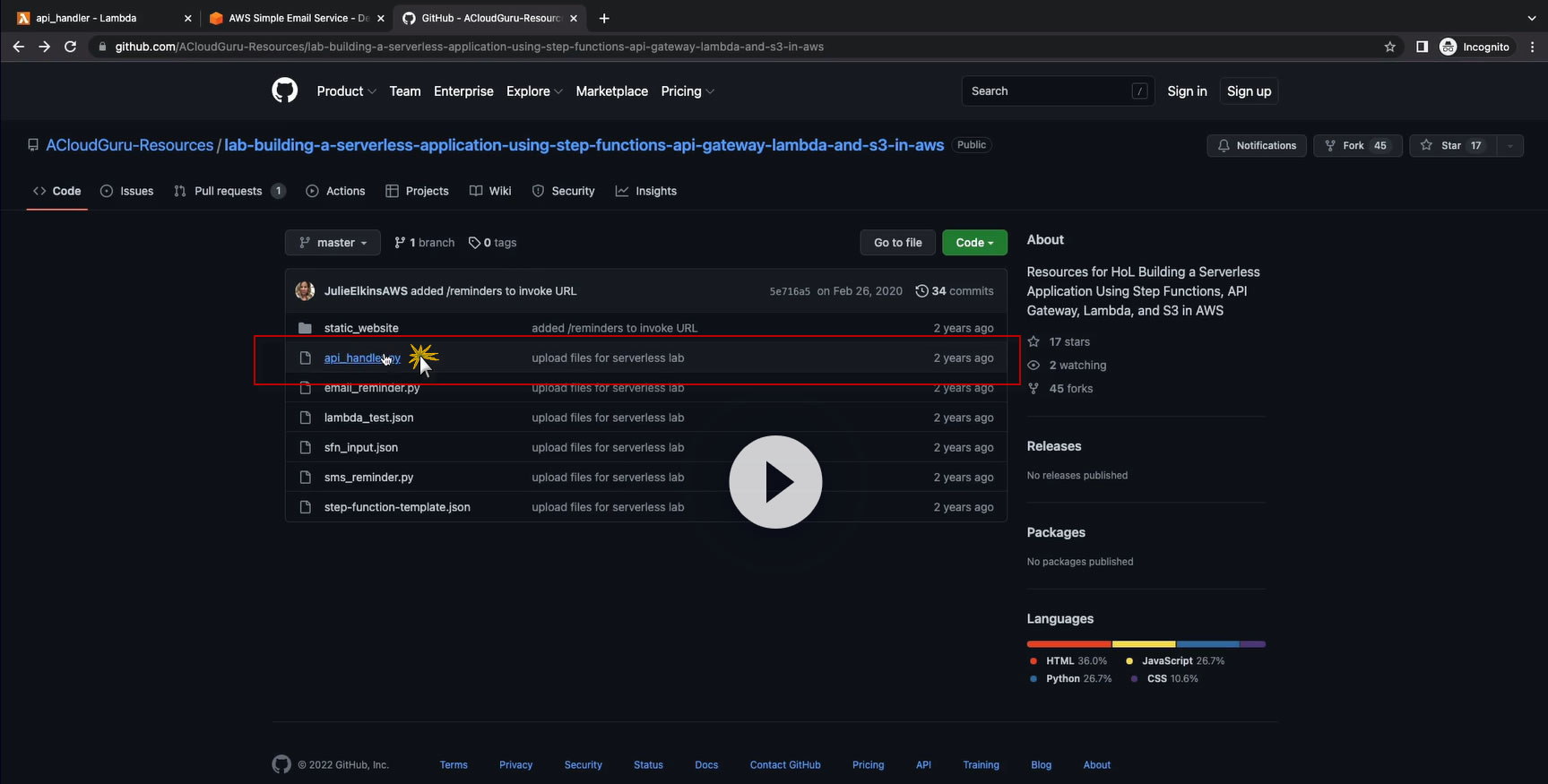Click the fork icon beside 45 forks
This screenshot has width=1548, height=784.
[1033, 388]
